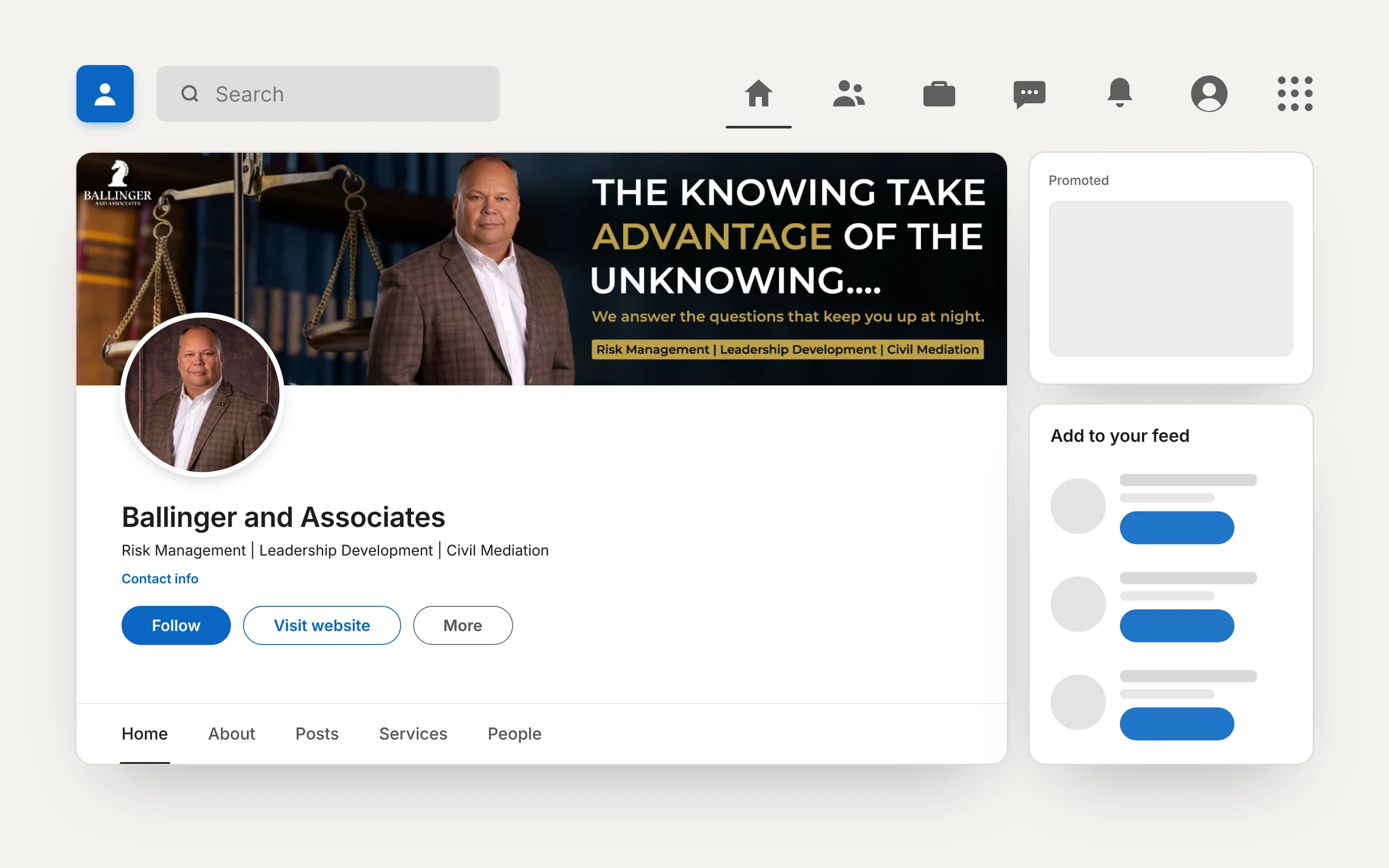Click the blue profile logo icon

pyautogui.click(x=105, y=94)
